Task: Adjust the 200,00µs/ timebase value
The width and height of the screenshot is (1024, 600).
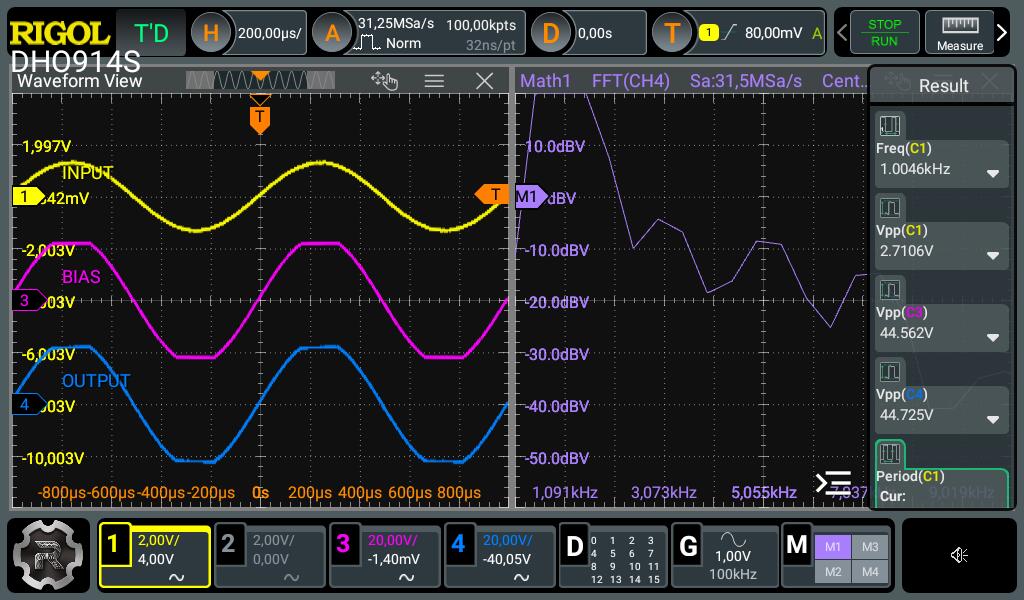Action: click(x=269, y=33)
